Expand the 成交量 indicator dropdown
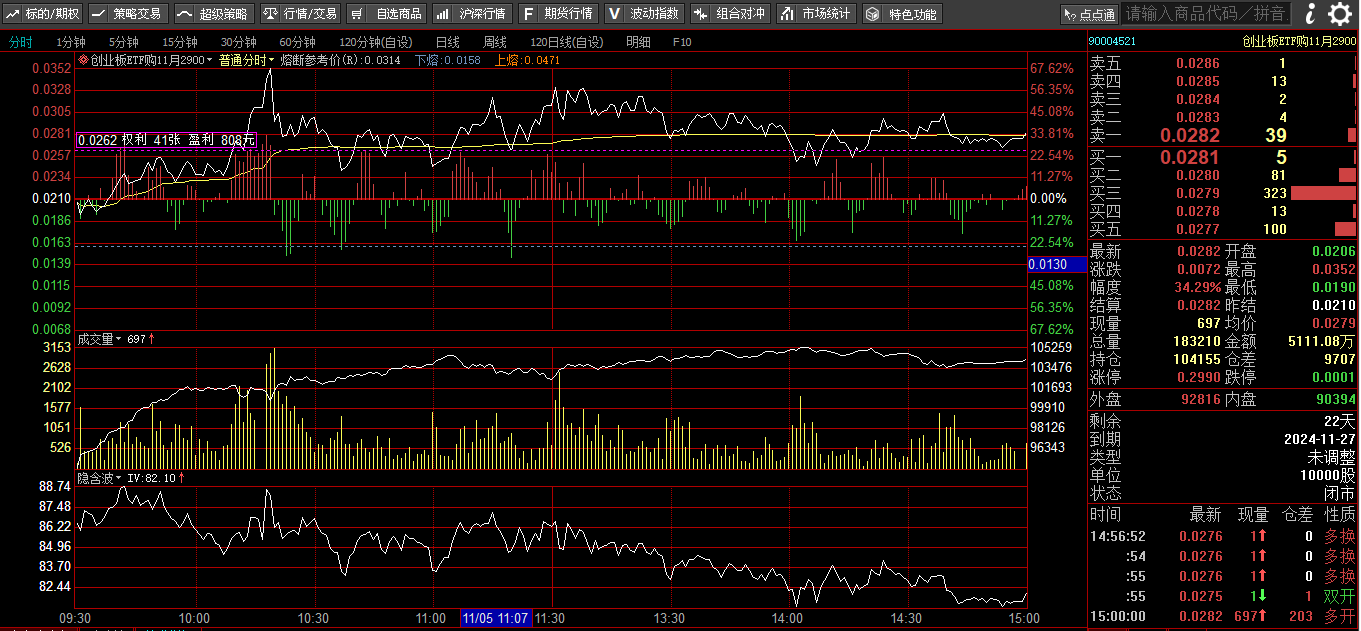The height and width of the screenshot is (631, 1361). coord(101,339)
